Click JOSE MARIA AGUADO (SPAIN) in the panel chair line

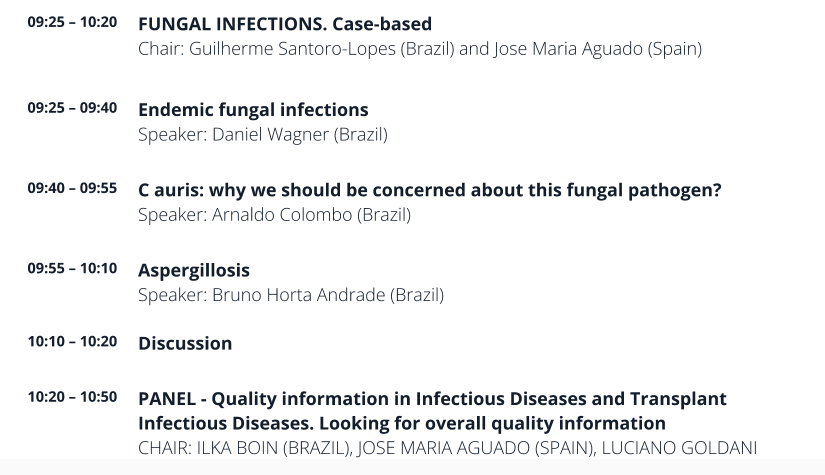click(476, 447)
